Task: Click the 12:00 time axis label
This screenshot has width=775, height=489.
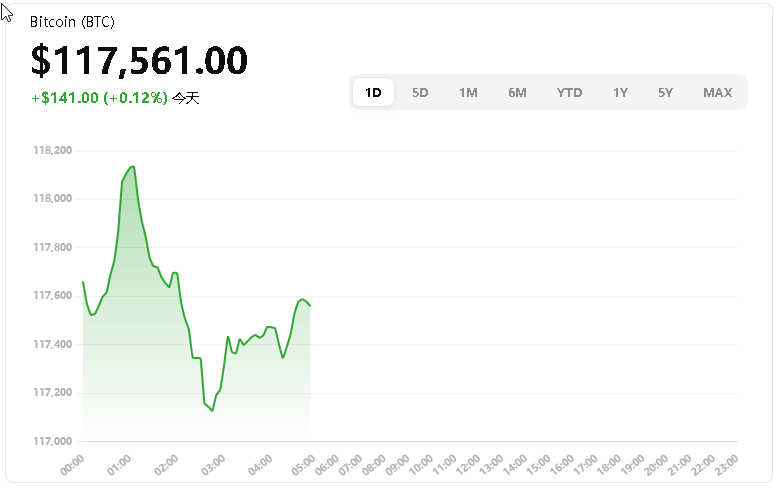Action: (467, 464)
